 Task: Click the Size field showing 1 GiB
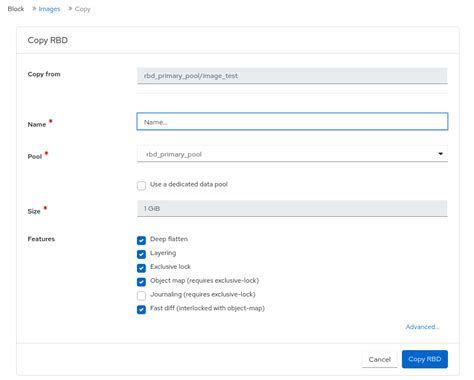click(x=292, y=209)
